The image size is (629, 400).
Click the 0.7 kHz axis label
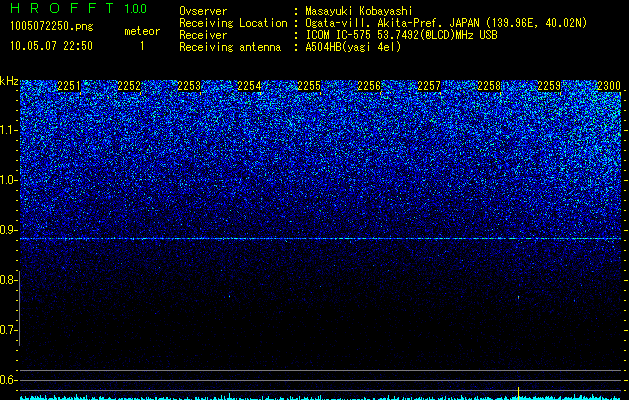8,330
